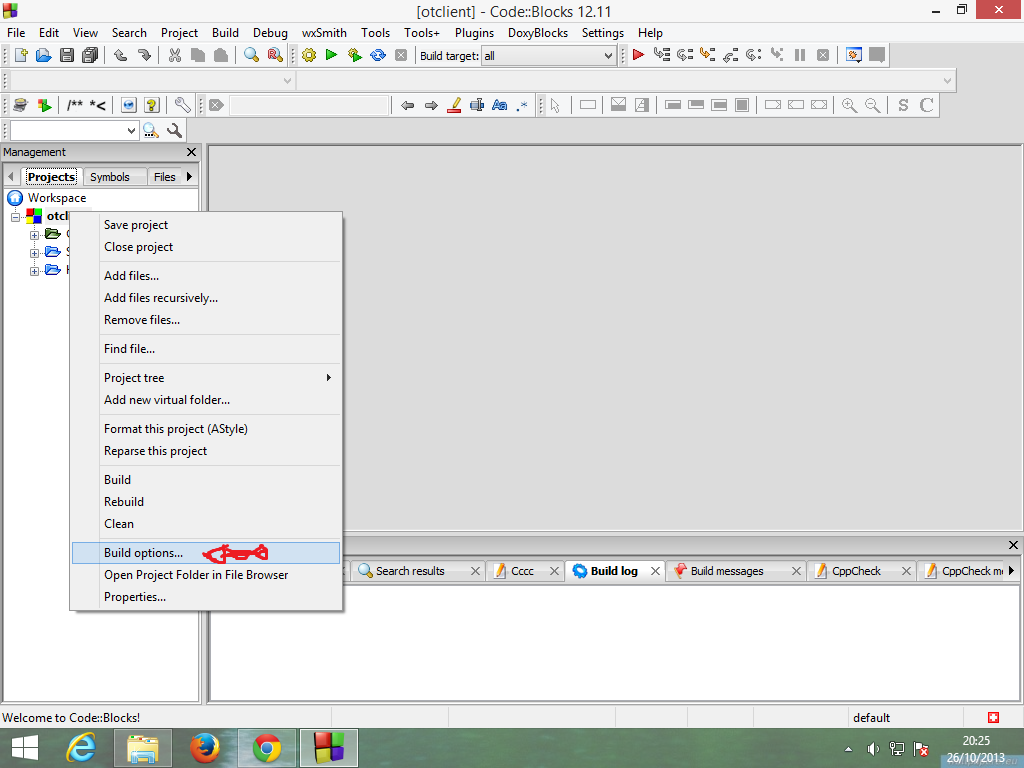Open the Find magnifier tool

click(x=251, y=56)
